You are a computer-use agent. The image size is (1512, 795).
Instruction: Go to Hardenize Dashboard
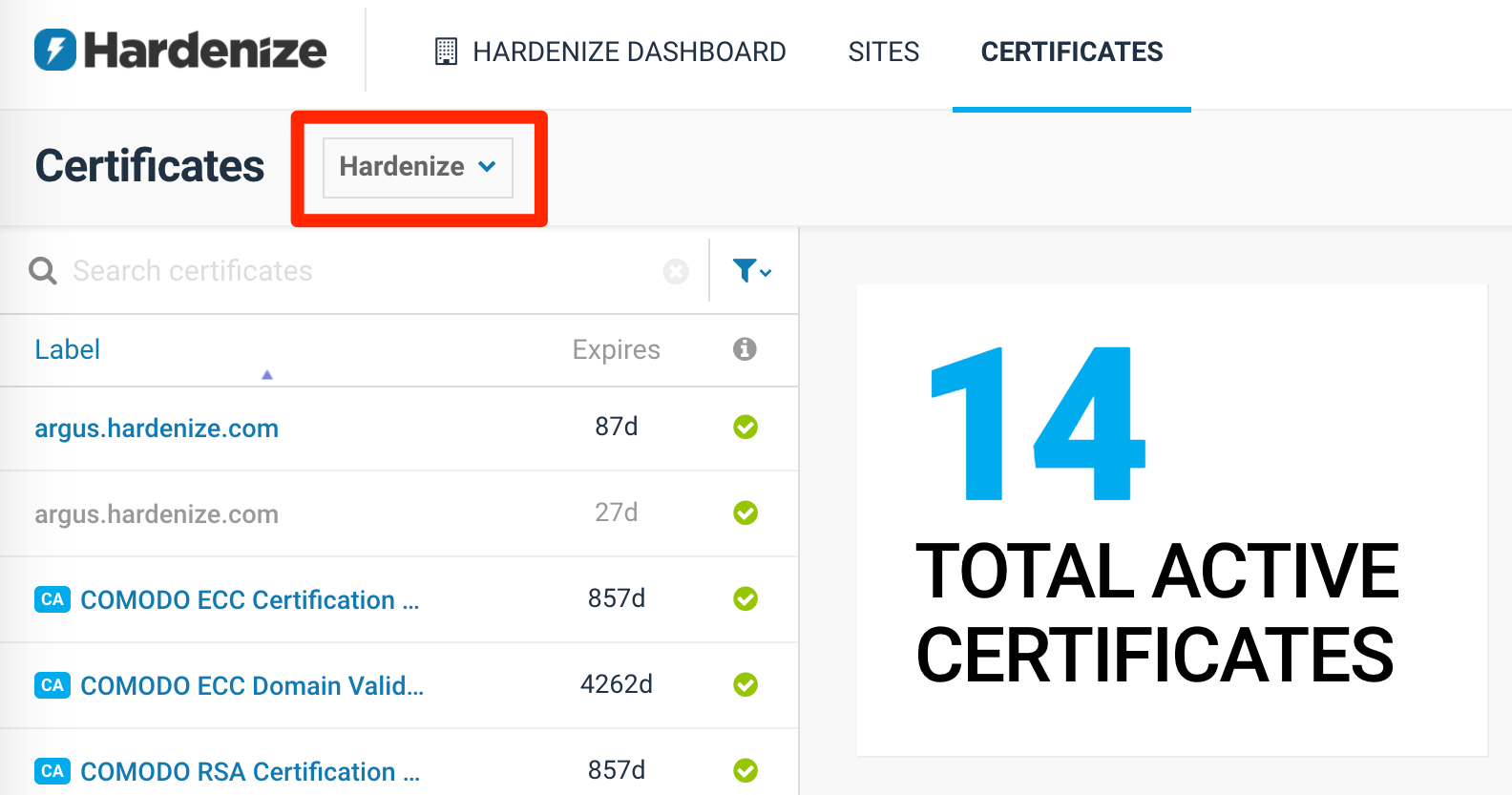(611, 52)
